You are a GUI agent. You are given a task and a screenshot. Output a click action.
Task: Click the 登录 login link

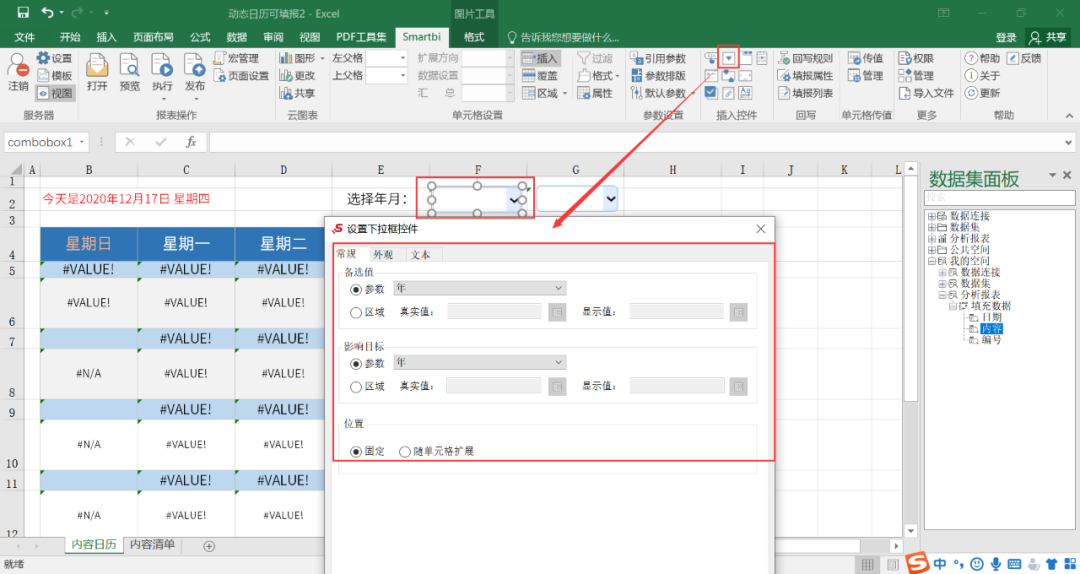pyautogui.click(x=1006, y=37)
